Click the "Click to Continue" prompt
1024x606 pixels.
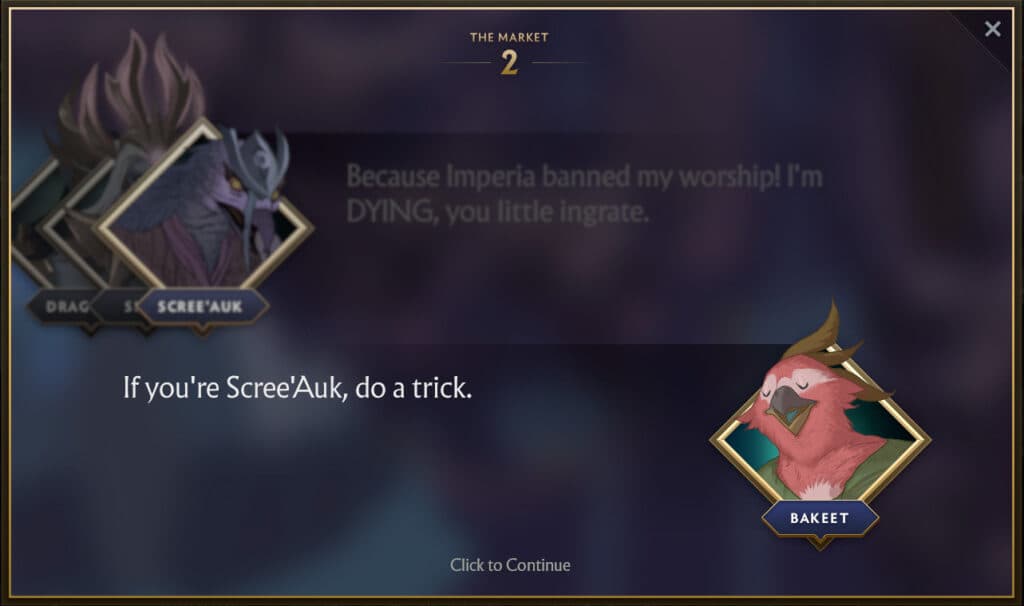[510, 565]
